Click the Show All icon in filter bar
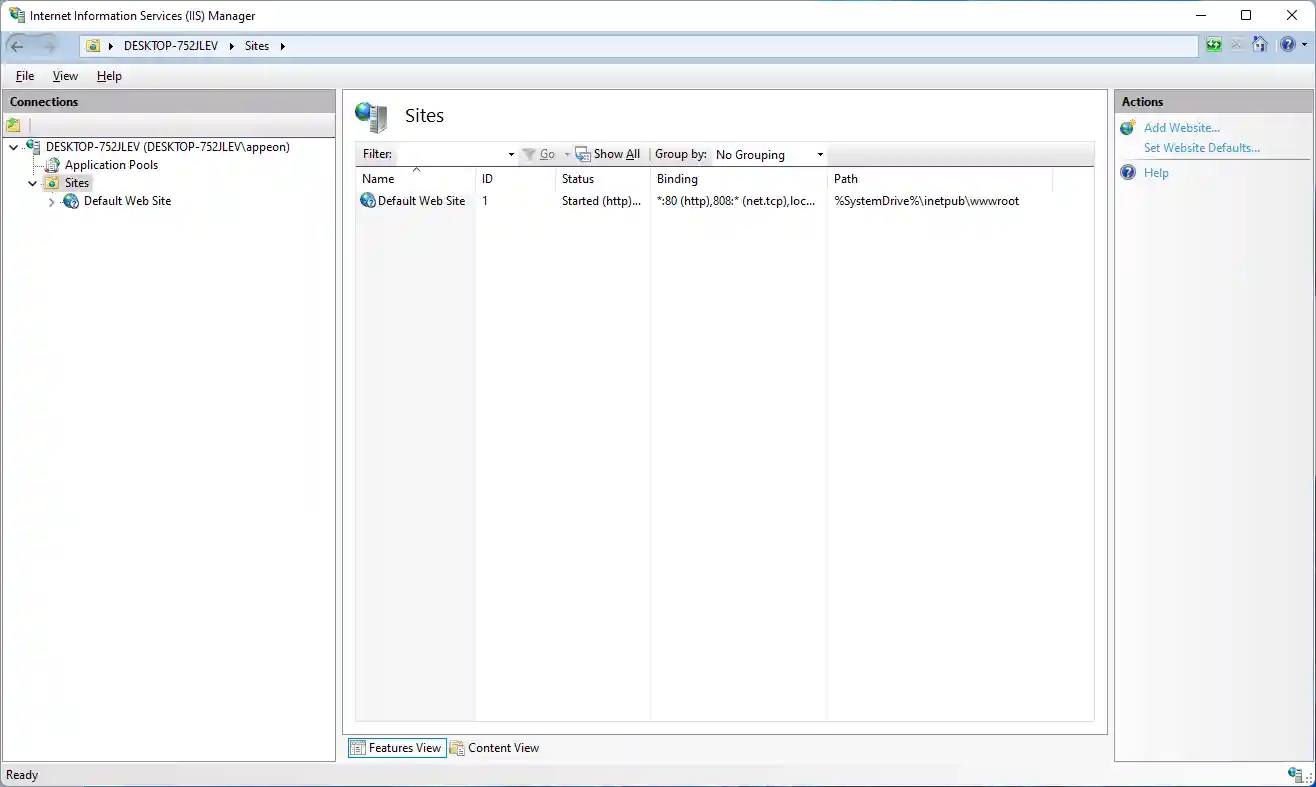 click(x=583, y=154)
